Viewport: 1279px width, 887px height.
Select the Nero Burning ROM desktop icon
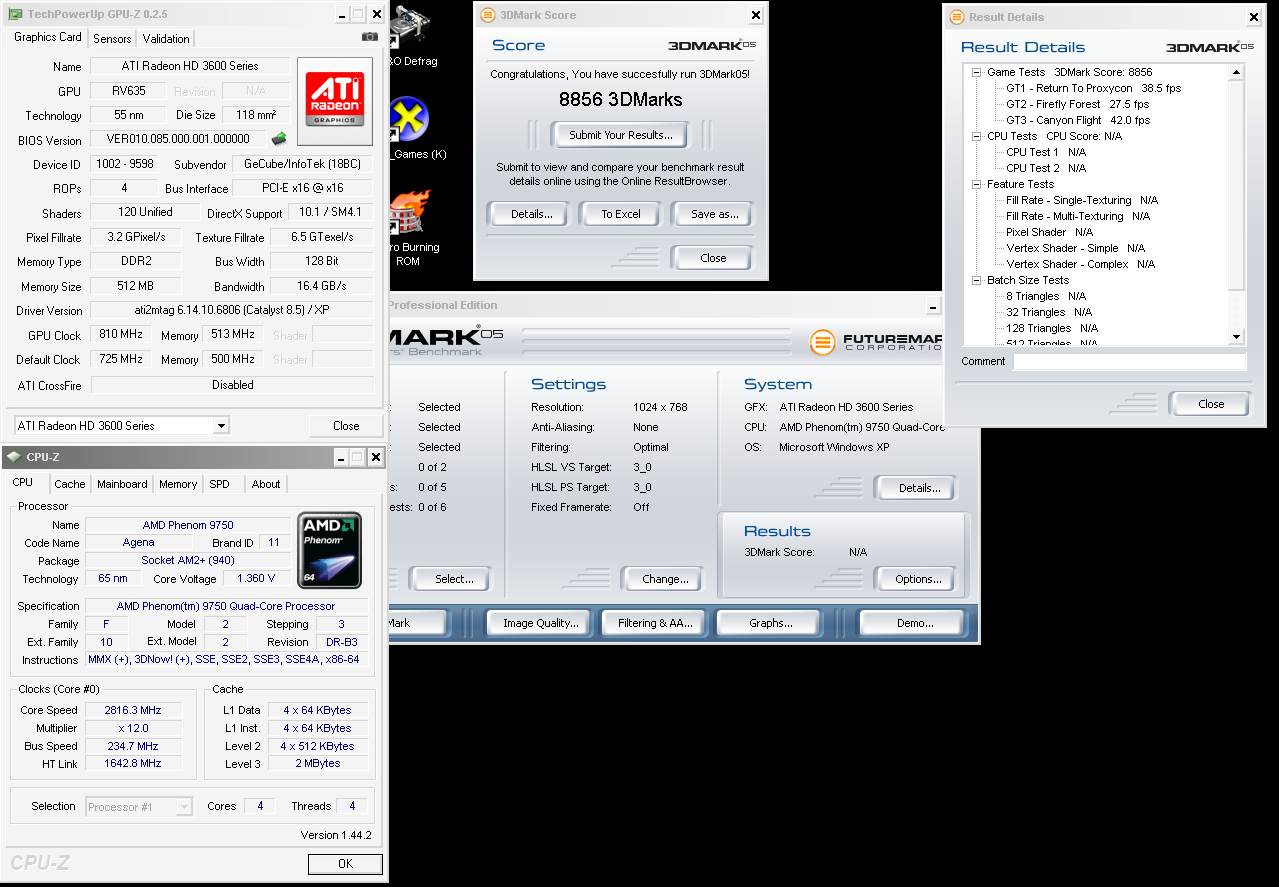(x=412, y=228)
